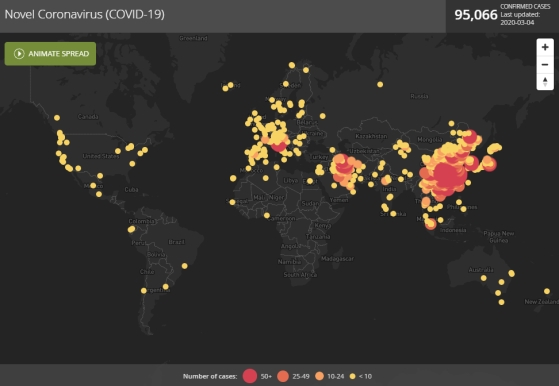Click the Novel Coronavirus (COVID-19) title
Screen dimensions: 559x386
point(84,14)
